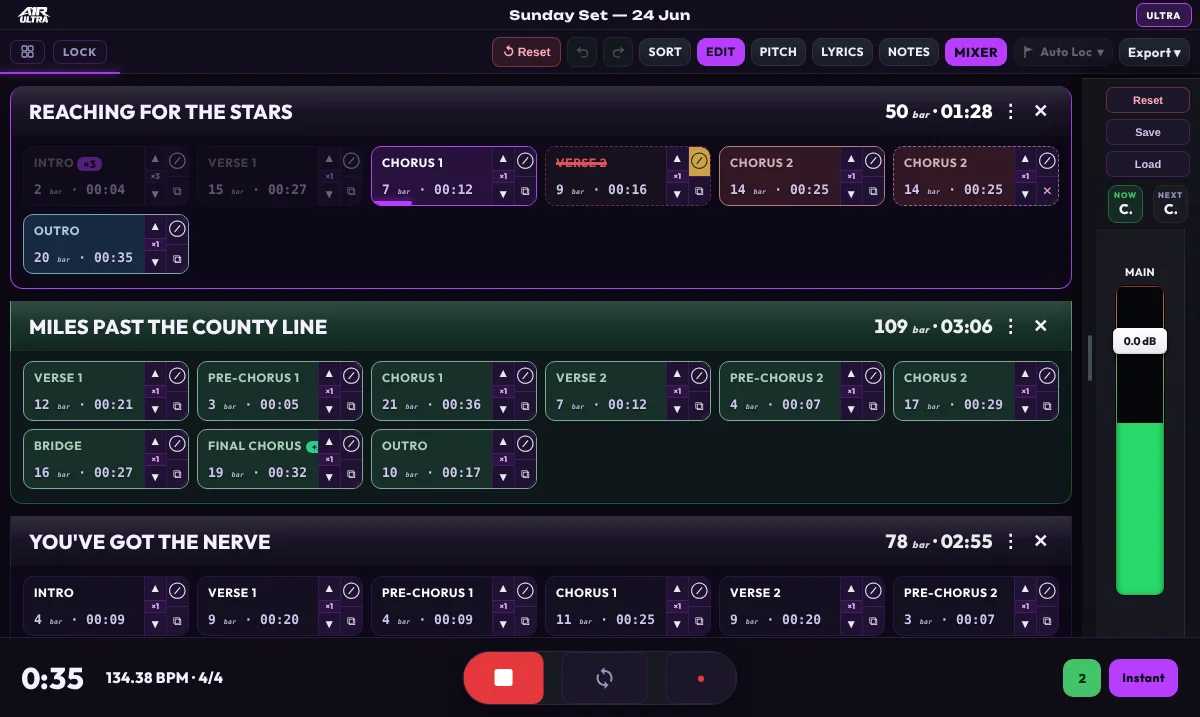Click the AIR Ultra logo
The image size is (1200, 717).
[34, 15]
